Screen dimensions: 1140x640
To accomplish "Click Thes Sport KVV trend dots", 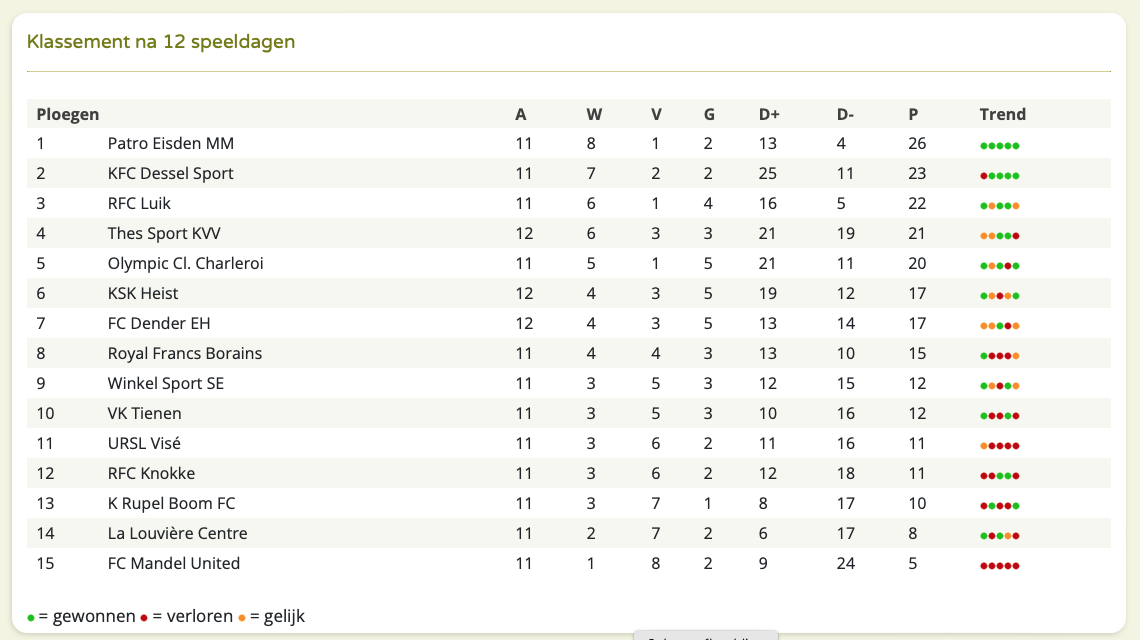I will [x=1000, y=236].
